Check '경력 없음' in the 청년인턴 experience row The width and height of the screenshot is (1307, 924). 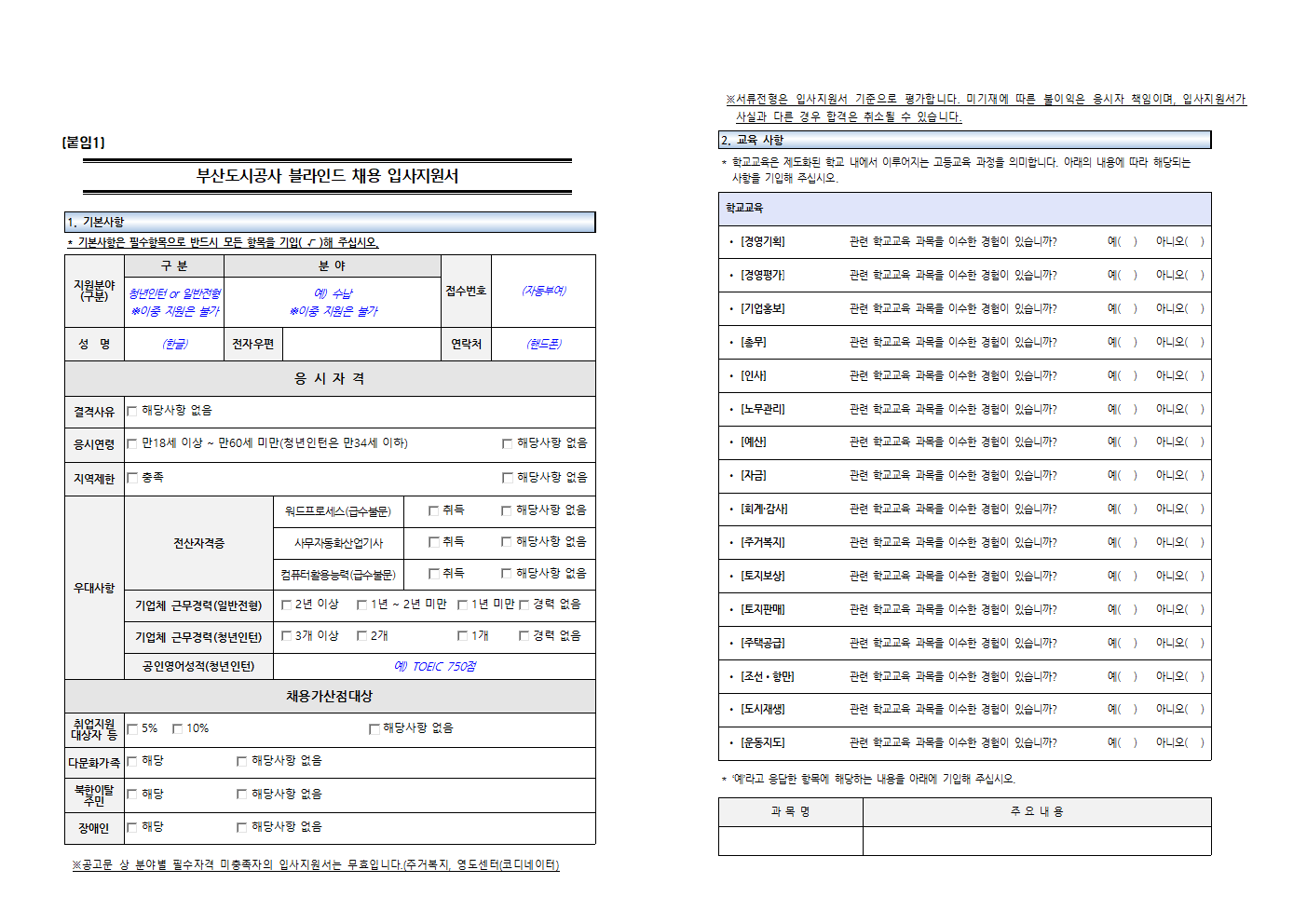(524, 636)
